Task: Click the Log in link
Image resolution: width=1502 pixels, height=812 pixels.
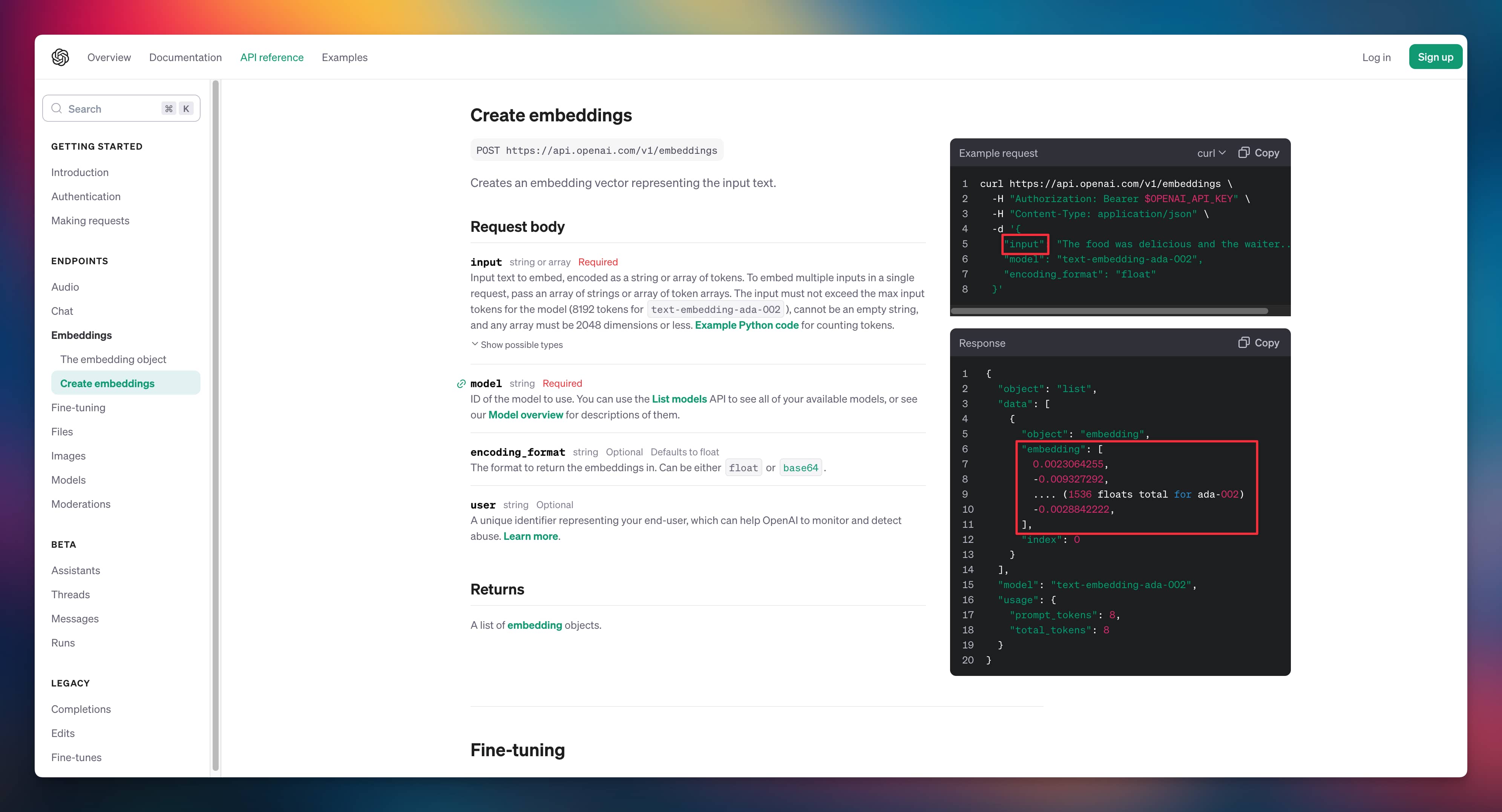Action: (x=1376, y=57)
